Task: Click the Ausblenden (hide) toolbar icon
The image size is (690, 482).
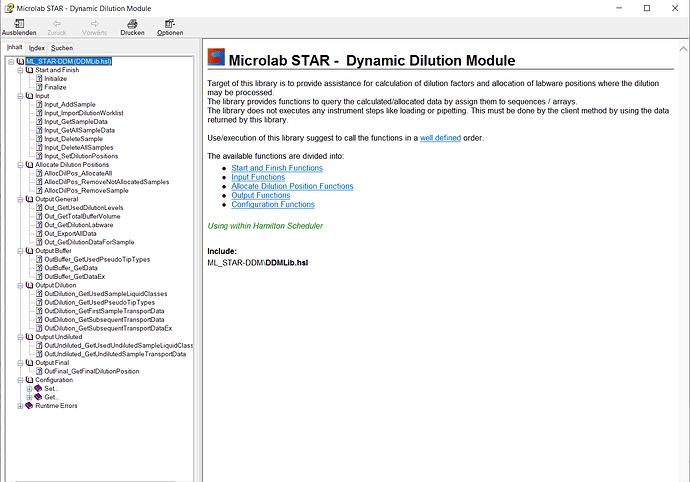Action: [x=19, y=23]
